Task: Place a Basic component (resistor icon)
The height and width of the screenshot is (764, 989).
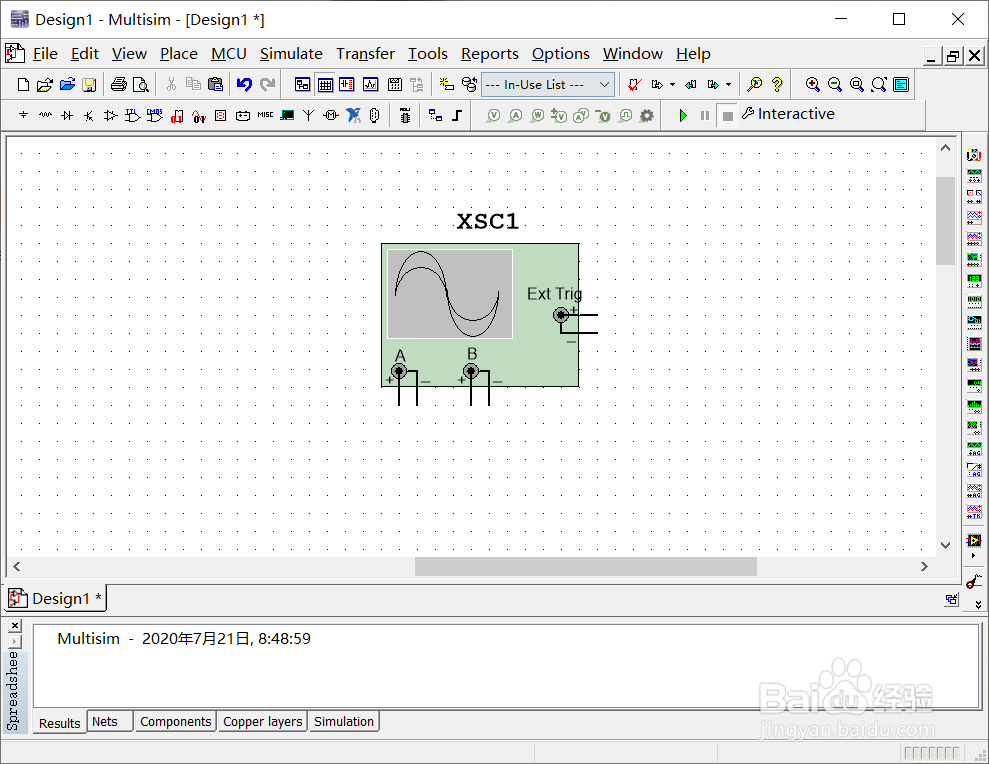Action: click(x=45, y=115)
